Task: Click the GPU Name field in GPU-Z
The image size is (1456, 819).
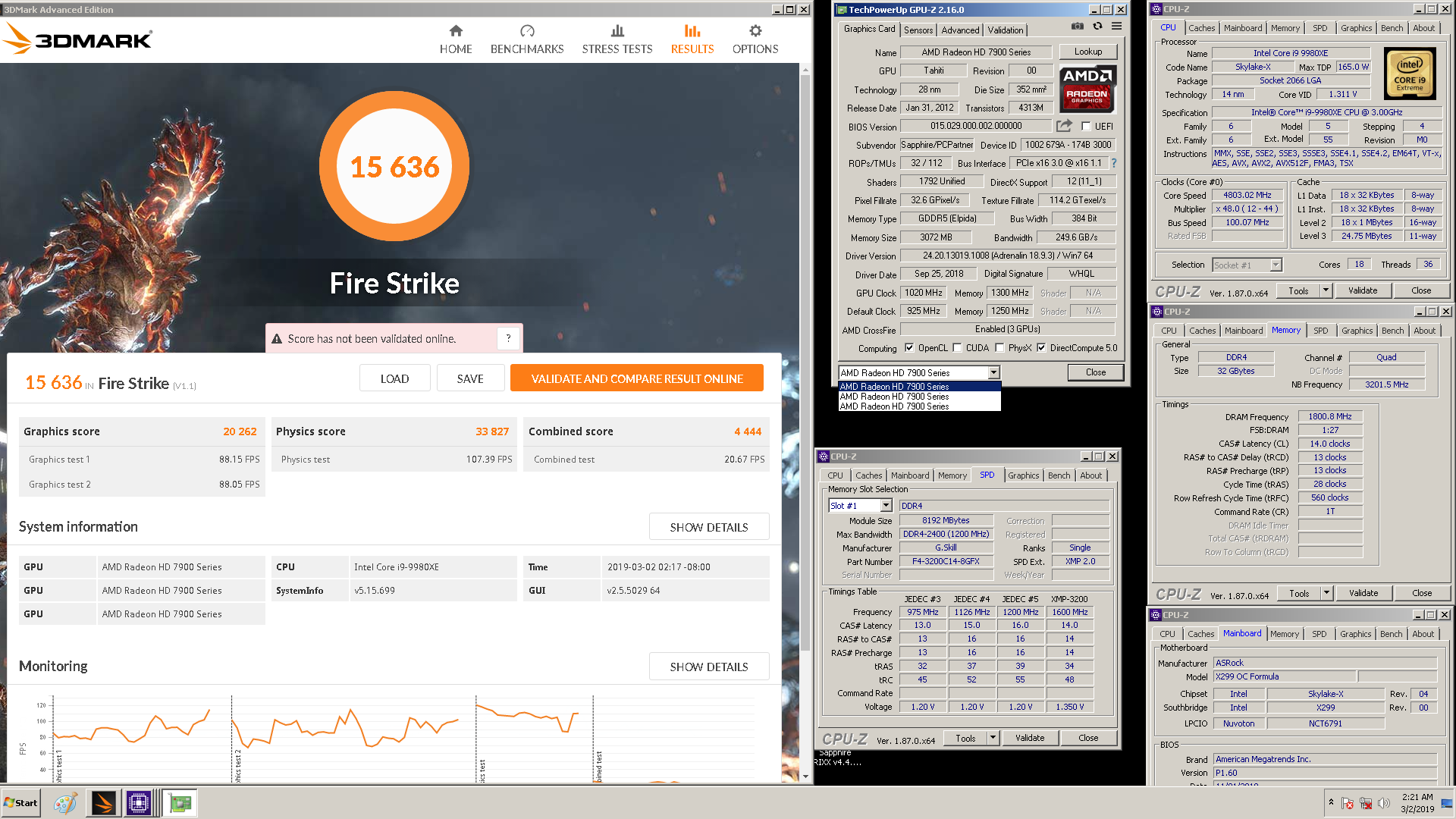Action: [976, 52]
